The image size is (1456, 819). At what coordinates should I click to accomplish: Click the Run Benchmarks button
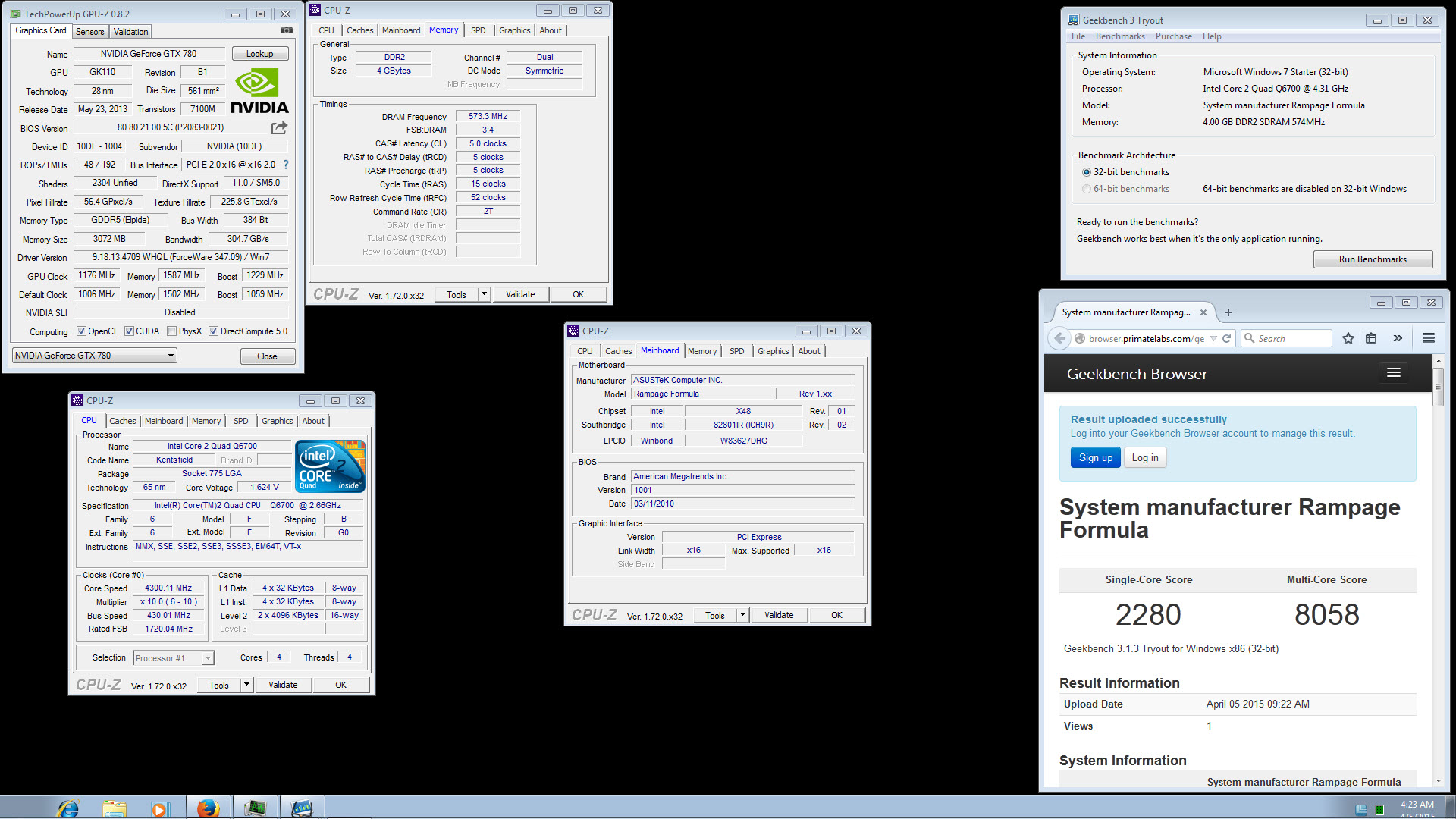click(1373, 259)
